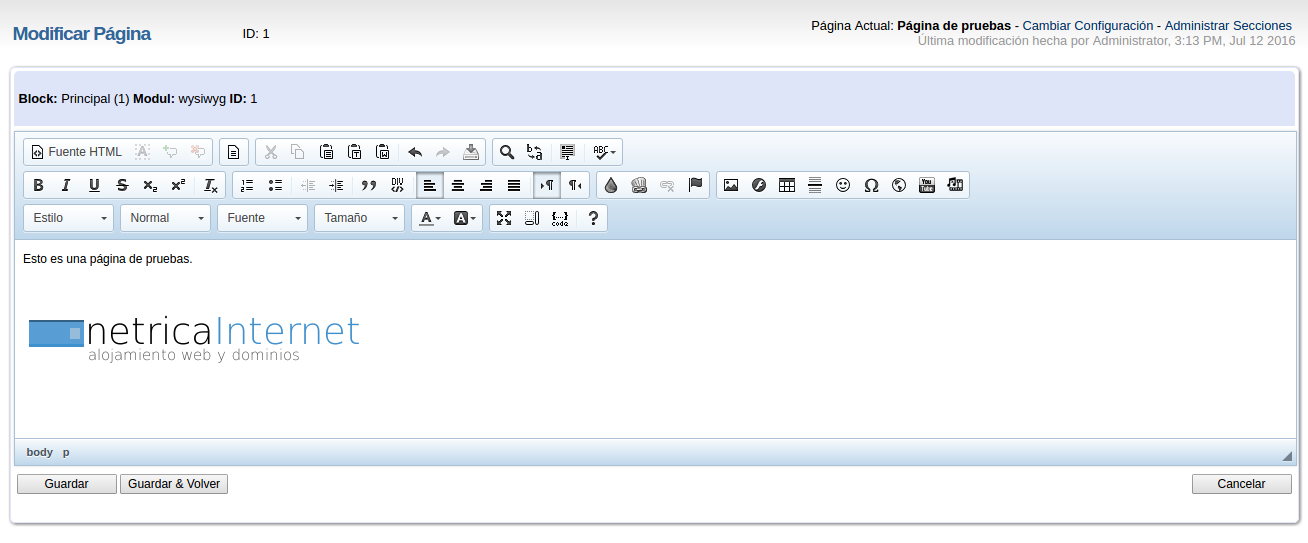Screen dimensions: 1308x543
Task: Toggle underline formatting
Action: tap(94, 185)
